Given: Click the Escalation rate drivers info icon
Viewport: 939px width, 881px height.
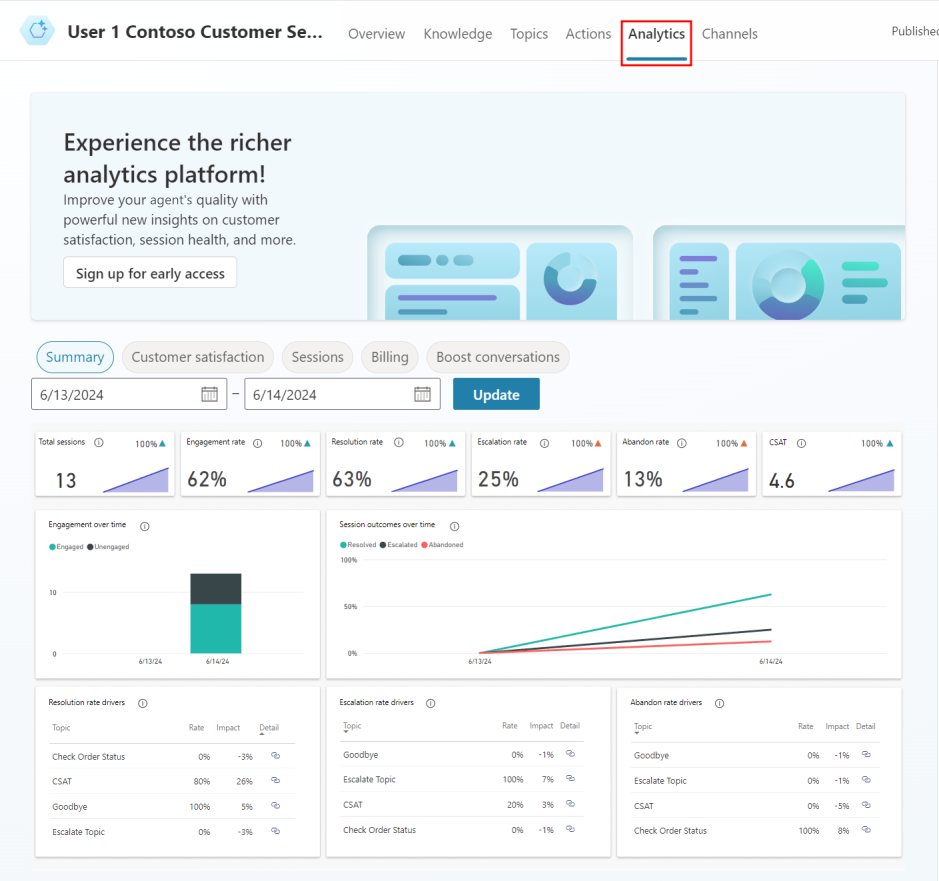Looking at the screenshot, I should pos(430,703).
